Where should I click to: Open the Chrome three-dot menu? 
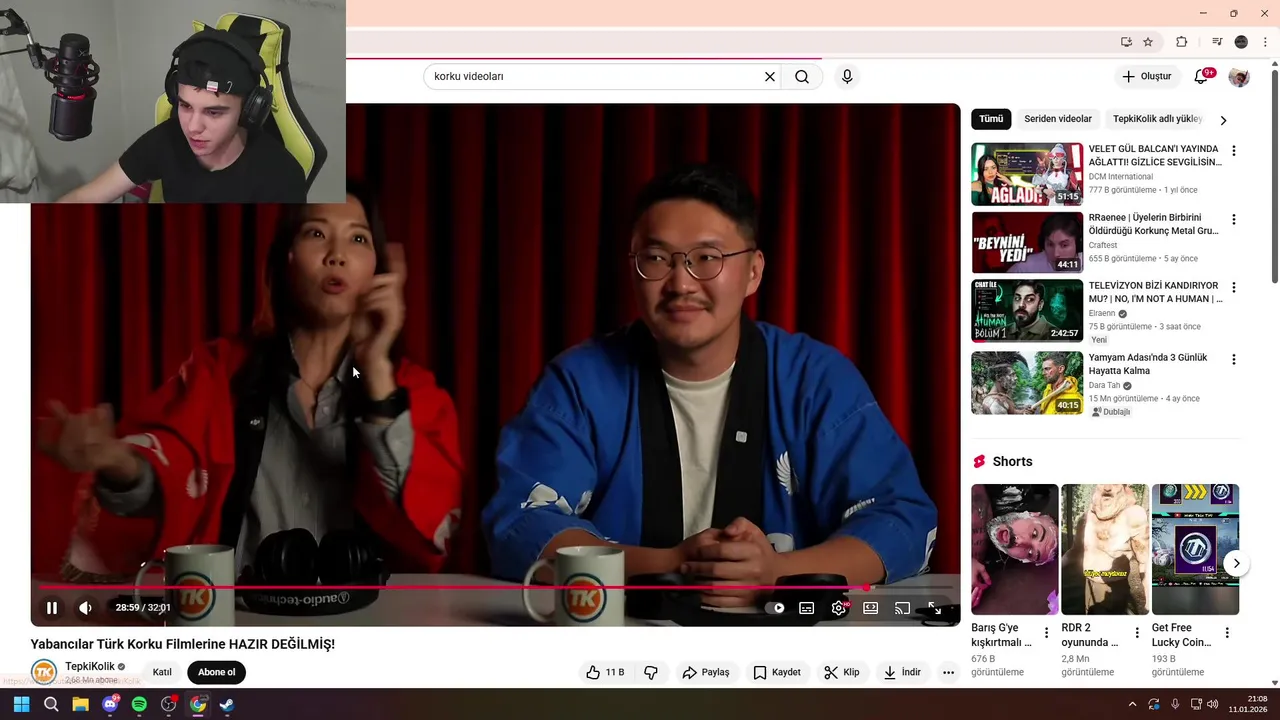[1264, 42]
